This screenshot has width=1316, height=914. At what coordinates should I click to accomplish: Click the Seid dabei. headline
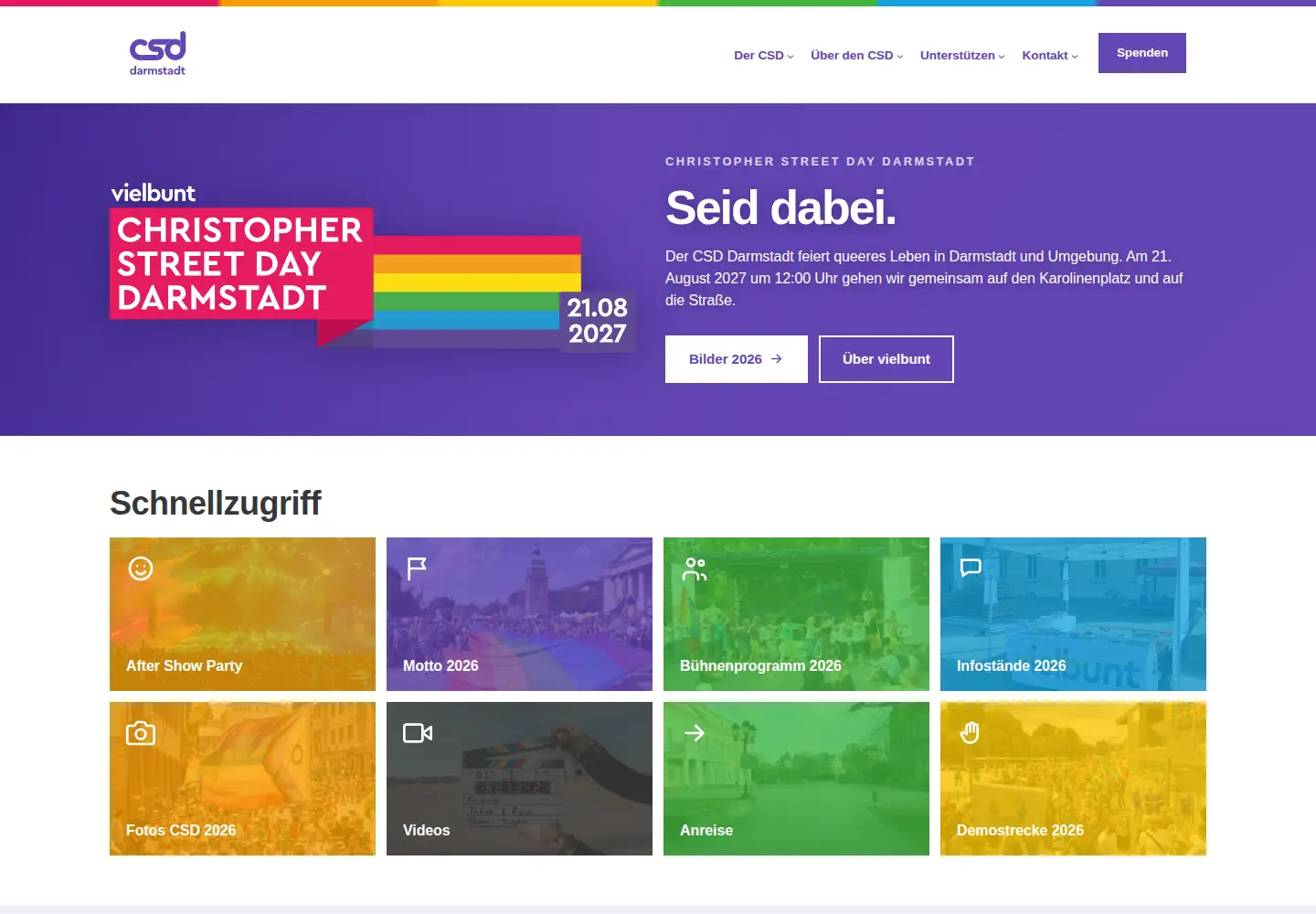point(780,208)
